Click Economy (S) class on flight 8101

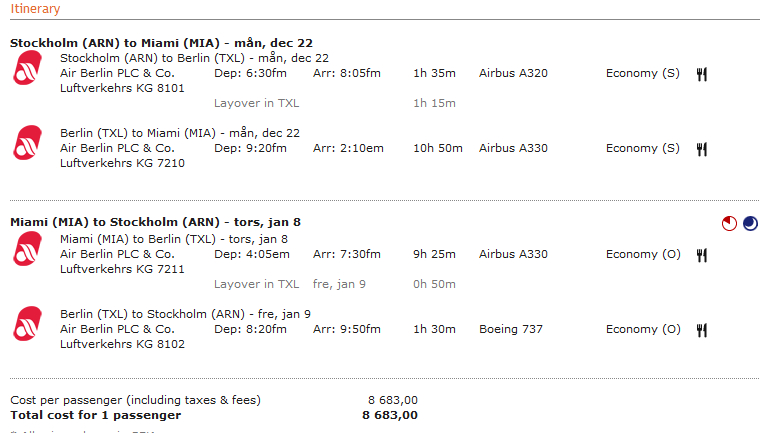pos(643,73)
